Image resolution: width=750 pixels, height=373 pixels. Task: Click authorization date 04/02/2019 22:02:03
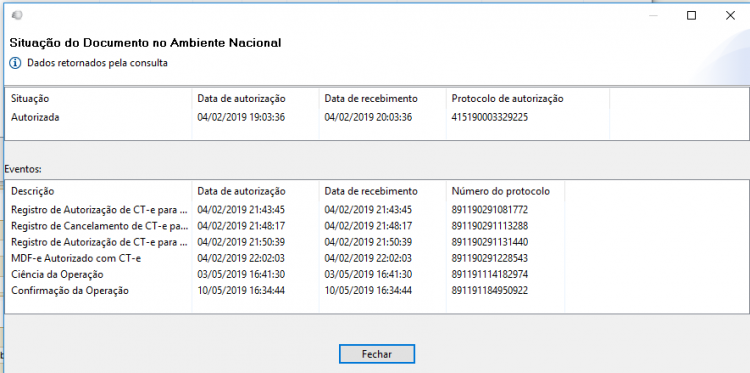[241, 258]
